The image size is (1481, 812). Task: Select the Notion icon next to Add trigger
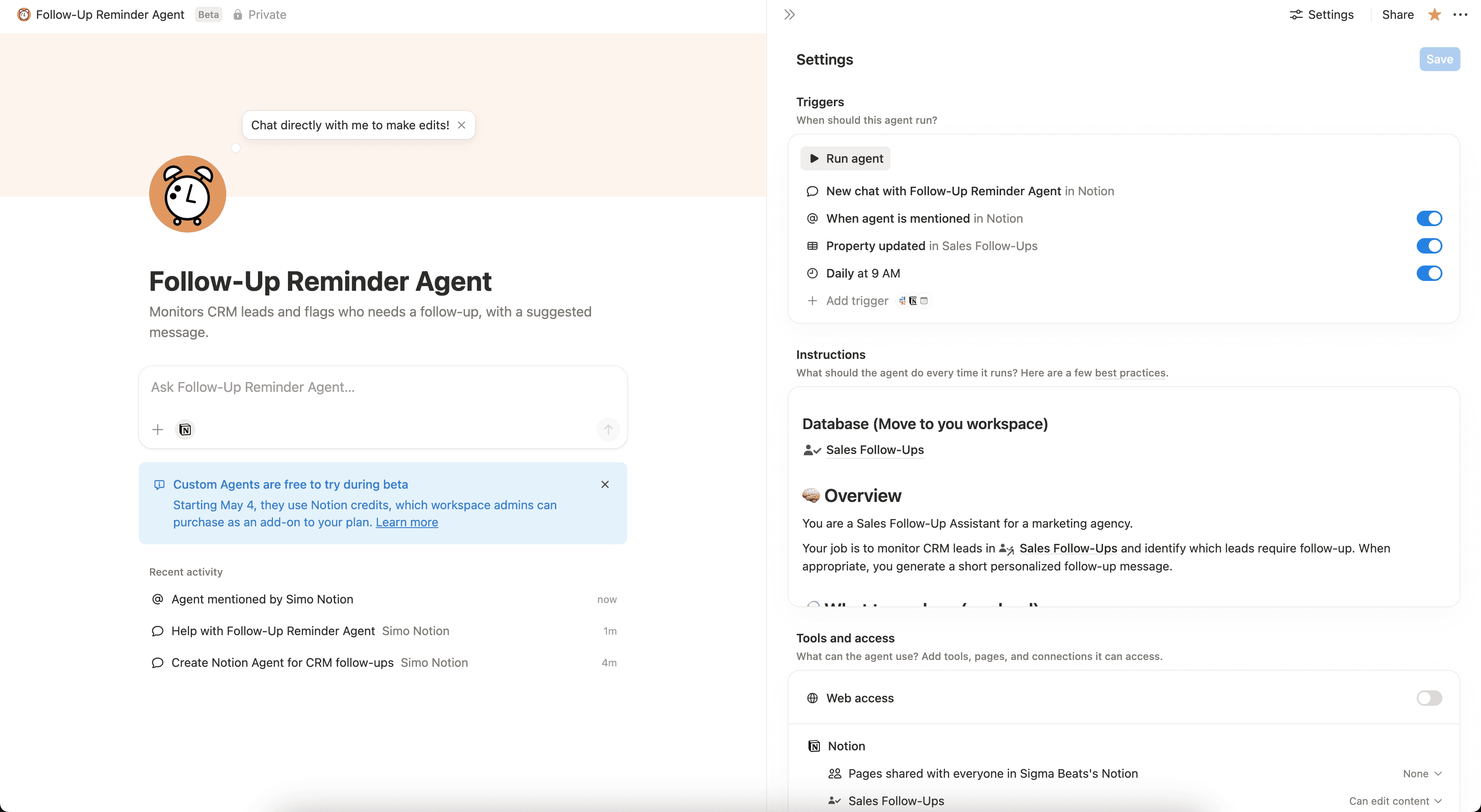click(x=913, y=301)
